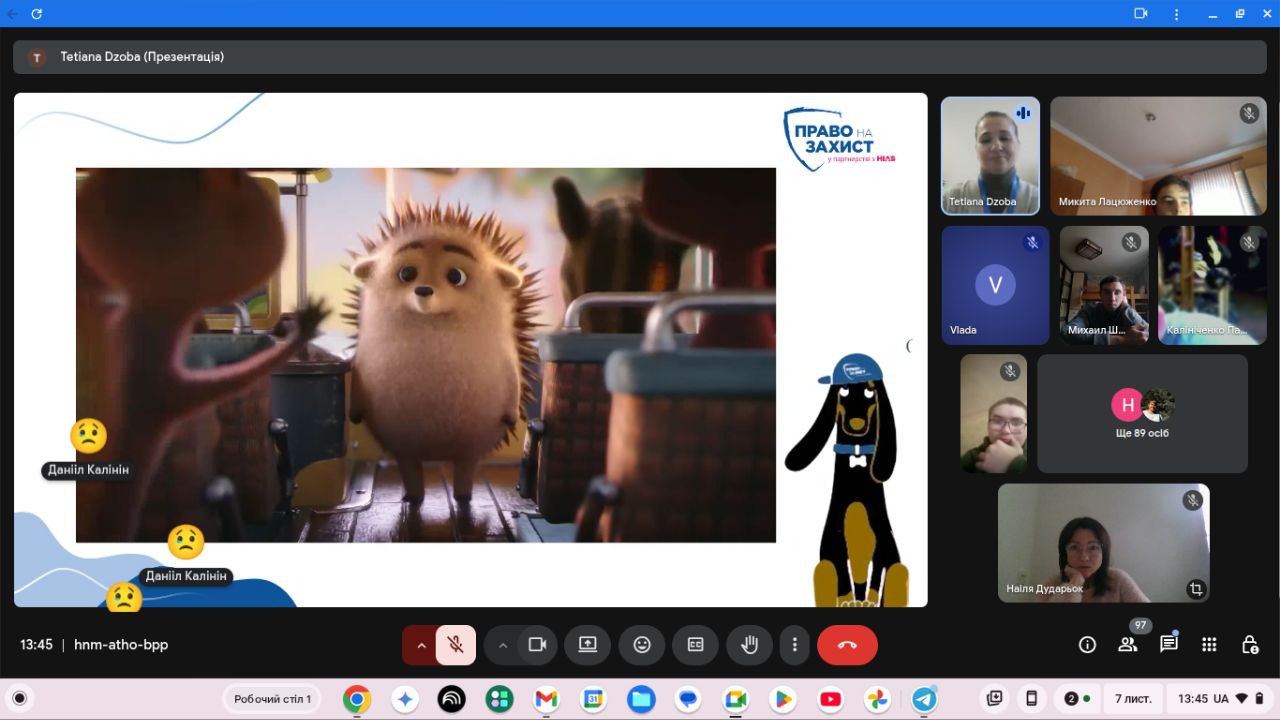Expand audio settings arrow beside microphone
The width and height of the screenshot is (1280, 720).
[x=421, y=645]
